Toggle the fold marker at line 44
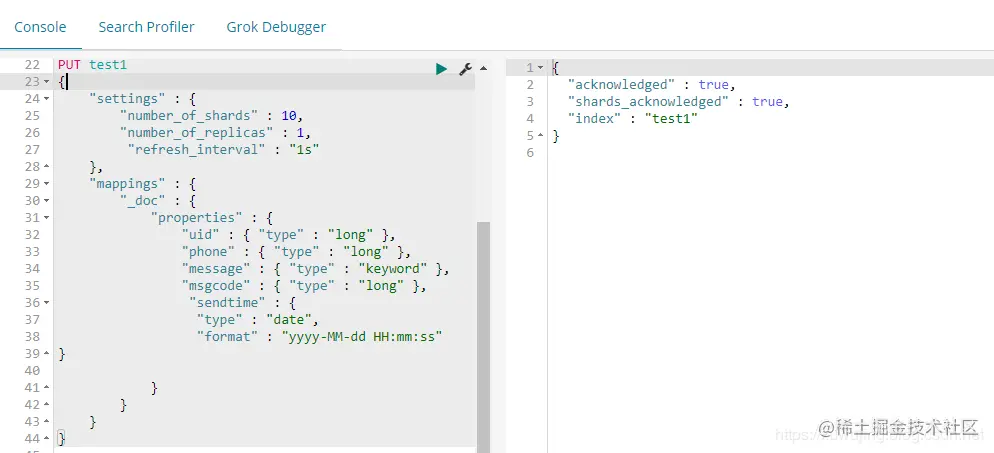This screenshot has width=994, height=453. [x=47, y=438]
